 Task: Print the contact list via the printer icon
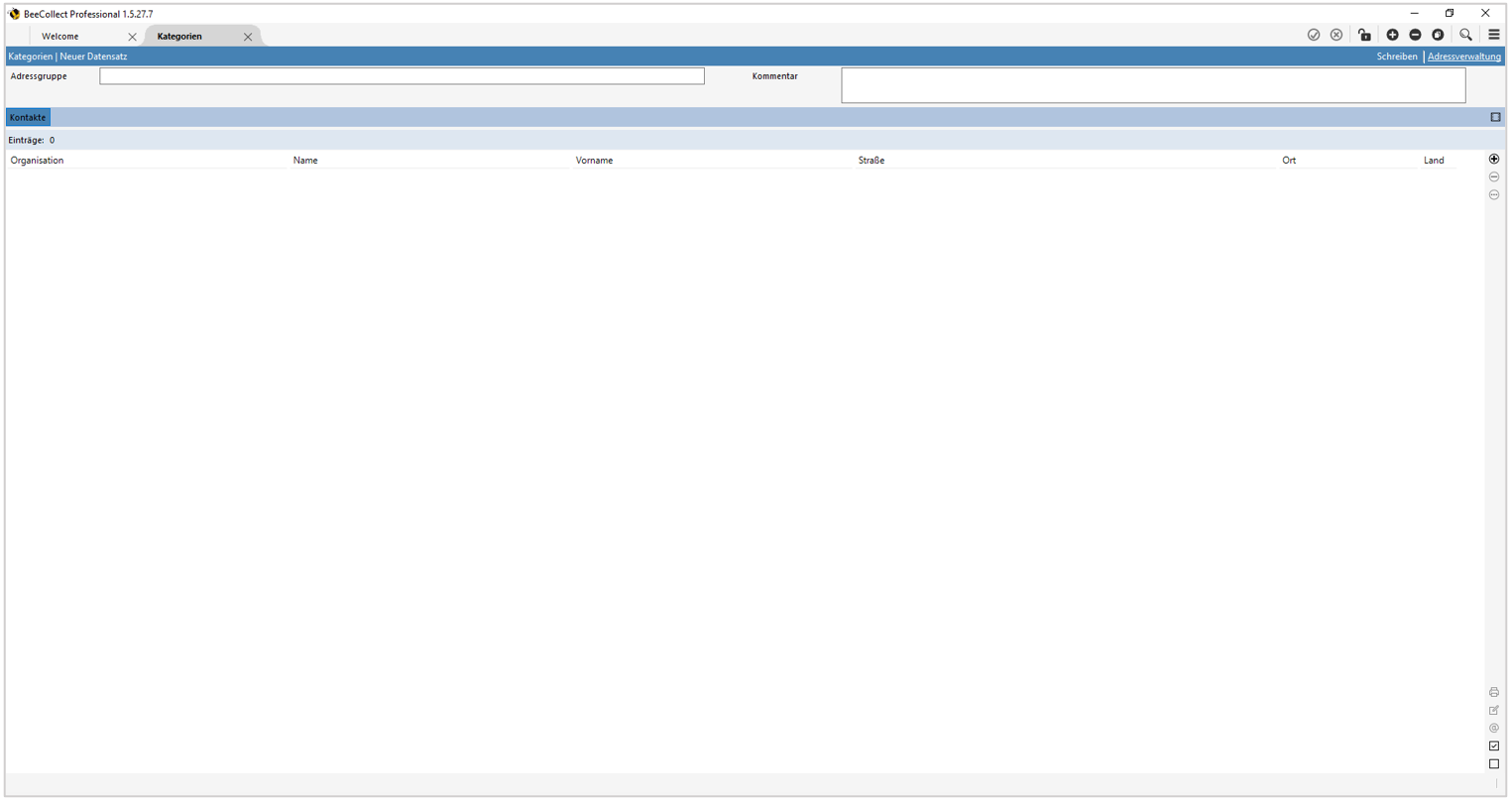tap(1494, 692)
